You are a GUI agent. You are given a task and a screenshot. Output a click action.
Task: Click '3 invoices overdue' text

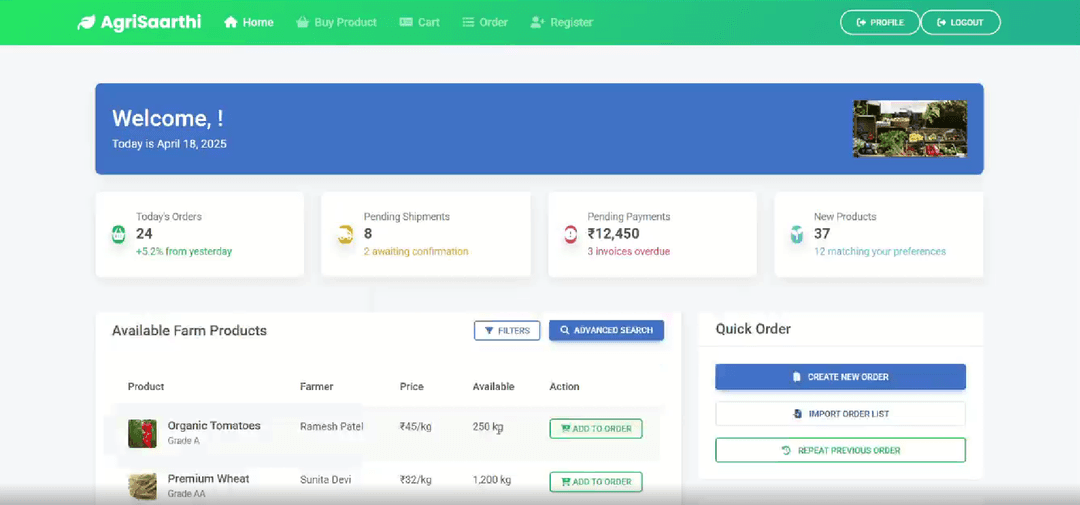(x=629, y=251)
